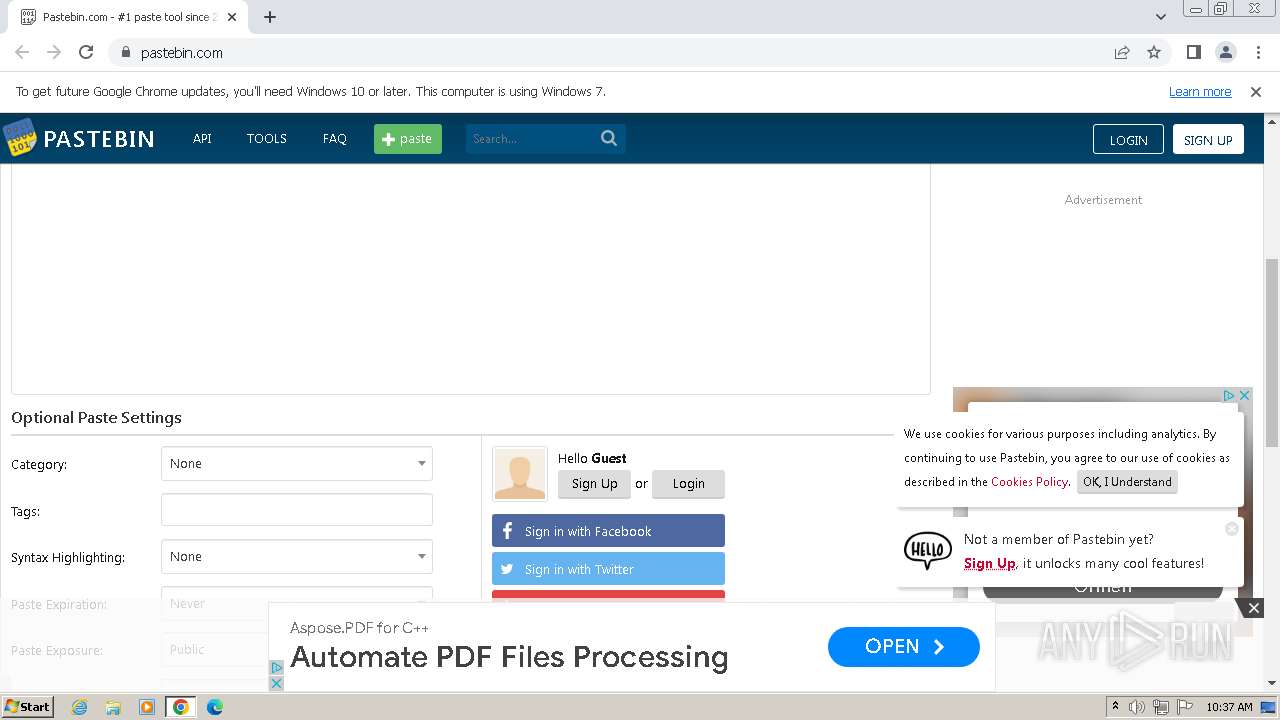1280x720 pixels.
Task: Click the Hello speech bubble icon
Action: (928, 550)
